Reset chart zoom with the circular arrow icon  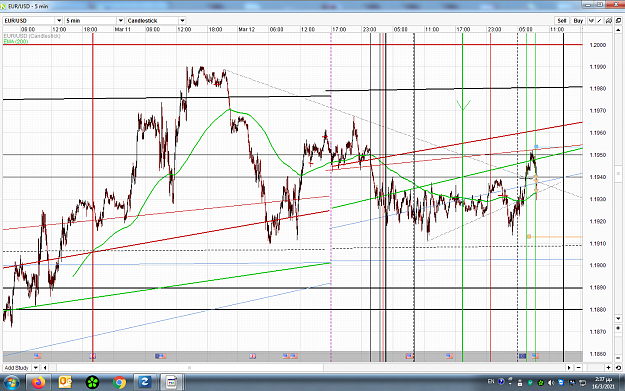(x=619, y=368)
